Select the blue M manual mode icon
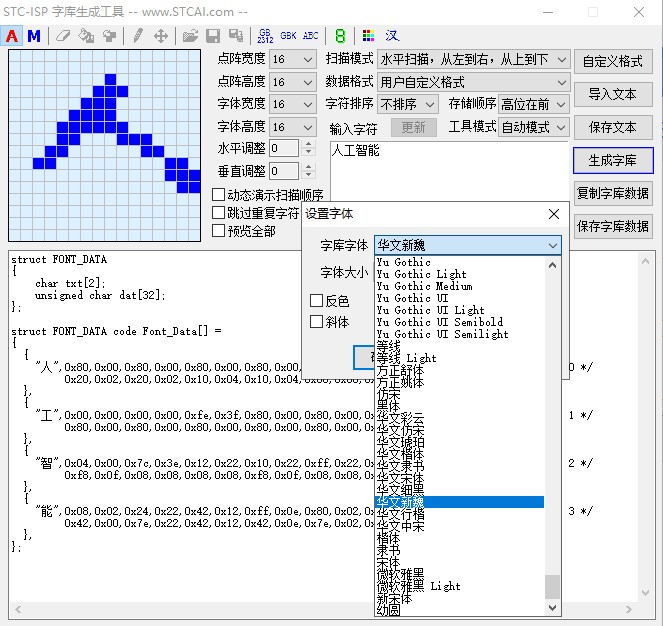 (33, 36)
